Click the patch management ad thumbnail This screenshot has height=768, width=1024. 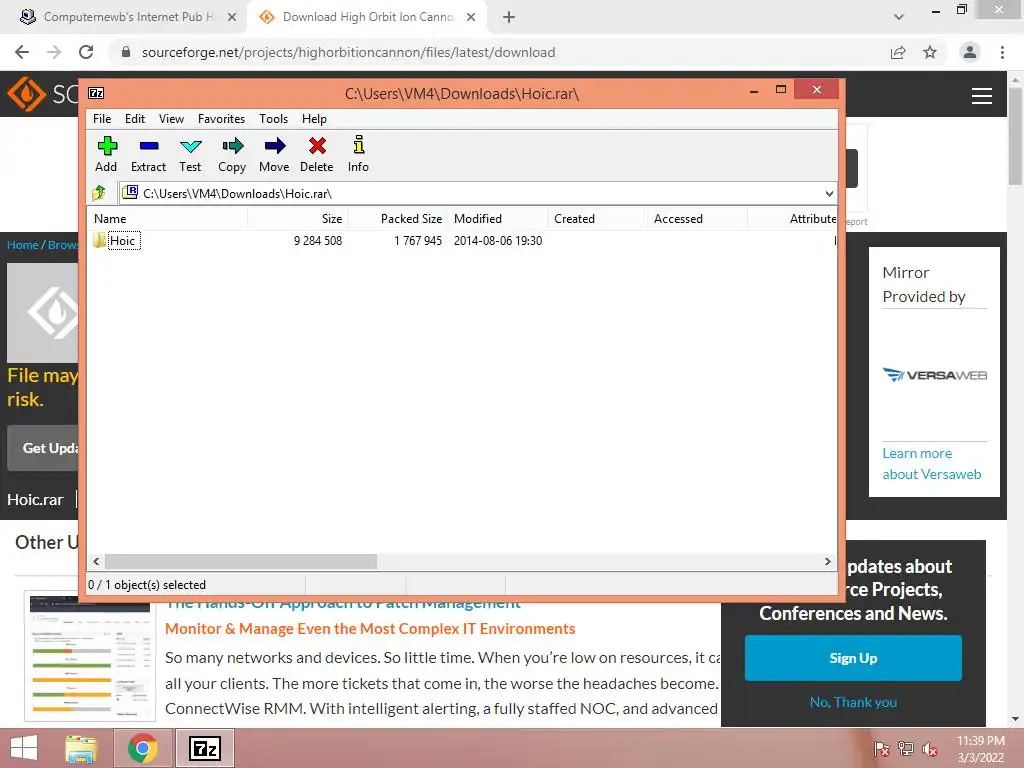[90, 656]
